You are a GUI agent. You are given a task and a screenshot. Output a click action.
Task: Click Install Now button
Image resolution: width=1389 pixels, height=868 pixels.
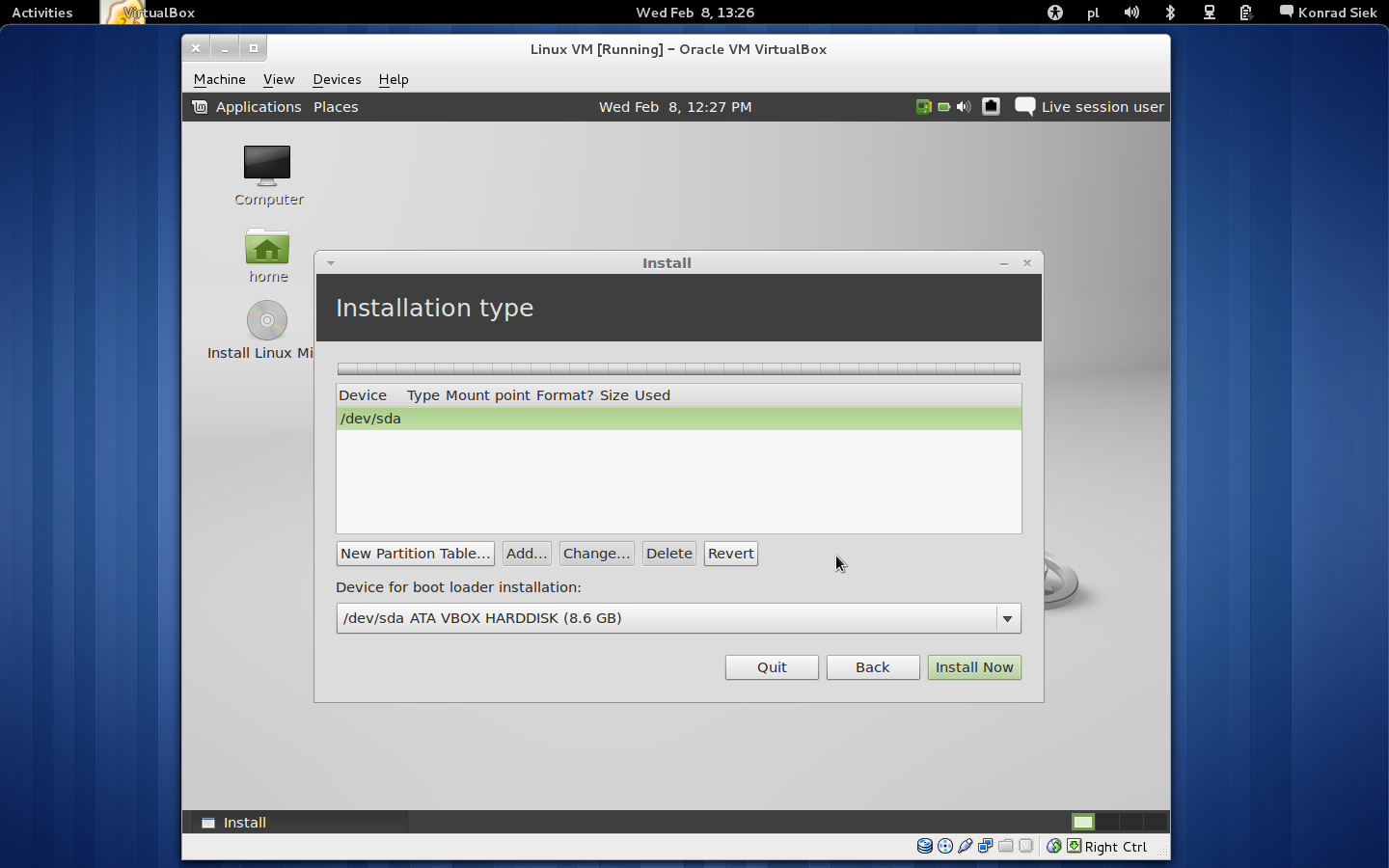click(x=974, y=667)
